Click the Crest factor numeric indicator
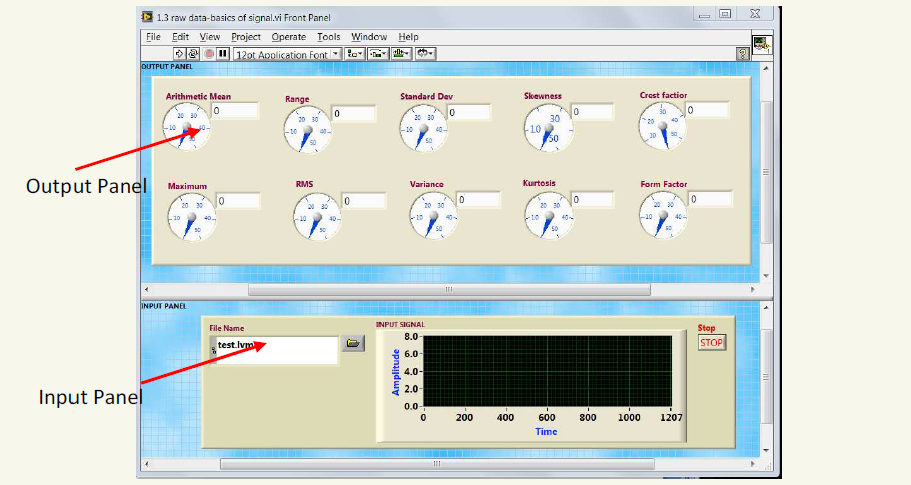911x485 pixels. pyautogui.click(x=707, y=110)
